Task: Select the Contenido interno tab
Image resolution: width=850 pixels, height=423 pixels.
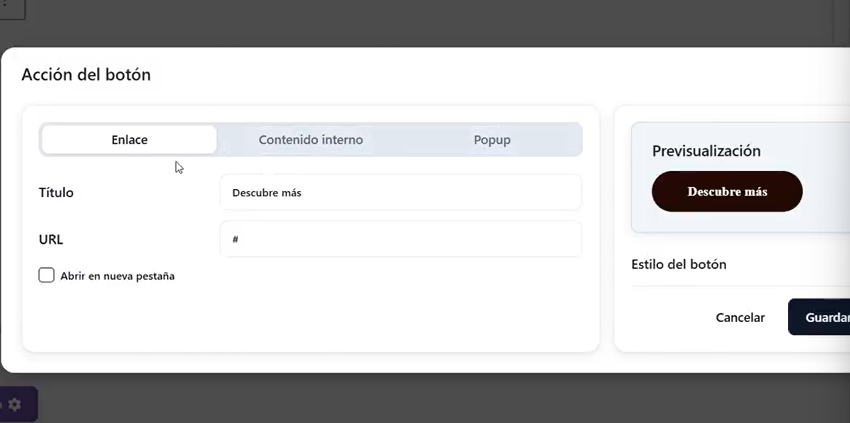Action: (310, 140)
